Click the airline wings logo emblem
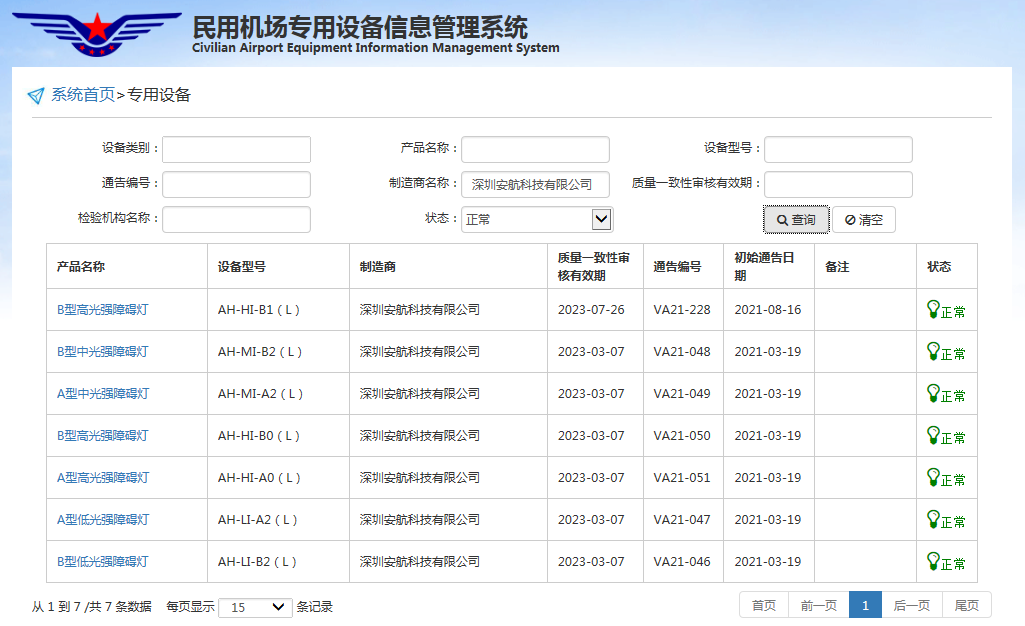The width and height of the screenshot is (1025, 626). tap(96, 33)
